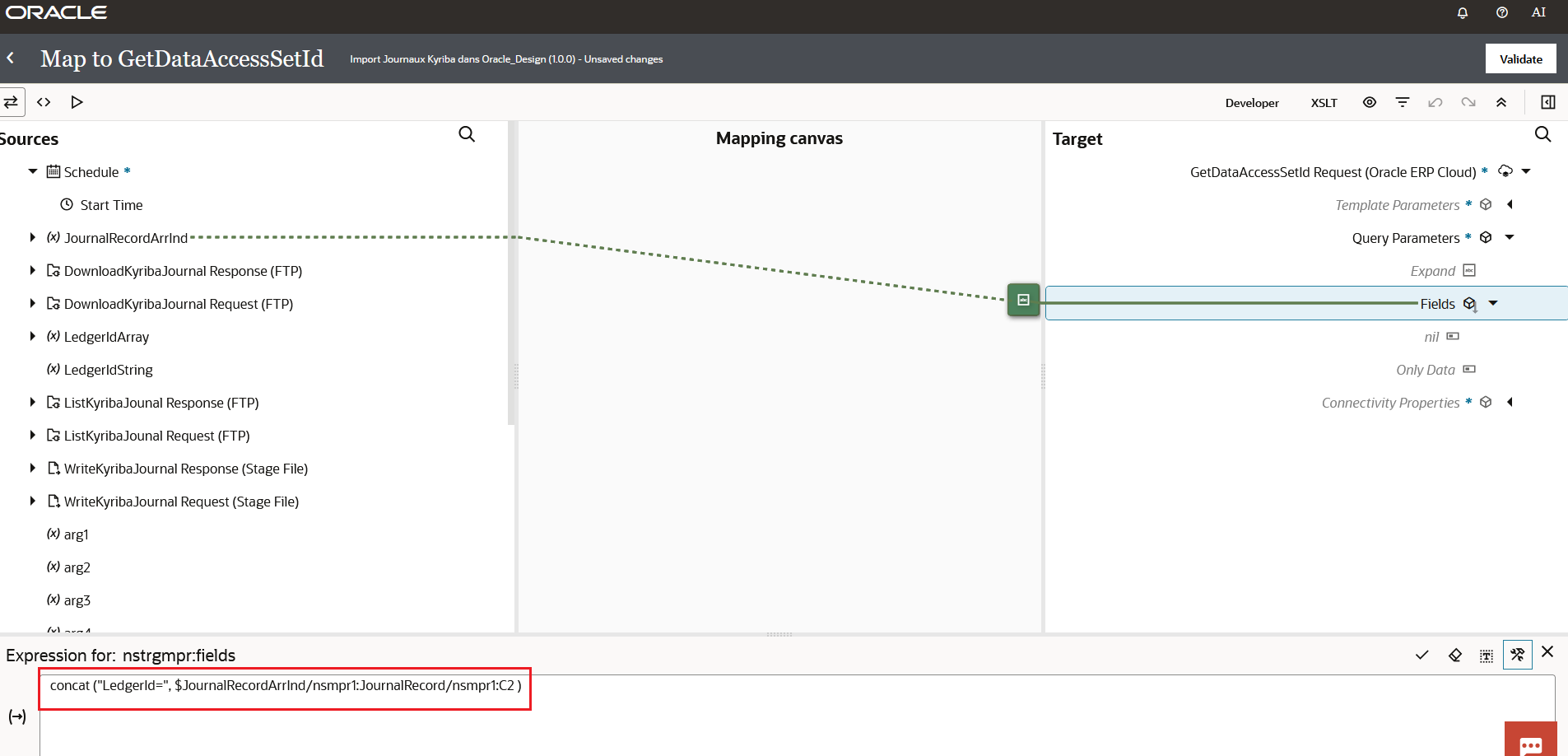This screenshot has width=1568, height=756.
Task: Expand WriteKyribaJournal Request (Stage File)
Action: pyautogui.click(x=33, y=501)
